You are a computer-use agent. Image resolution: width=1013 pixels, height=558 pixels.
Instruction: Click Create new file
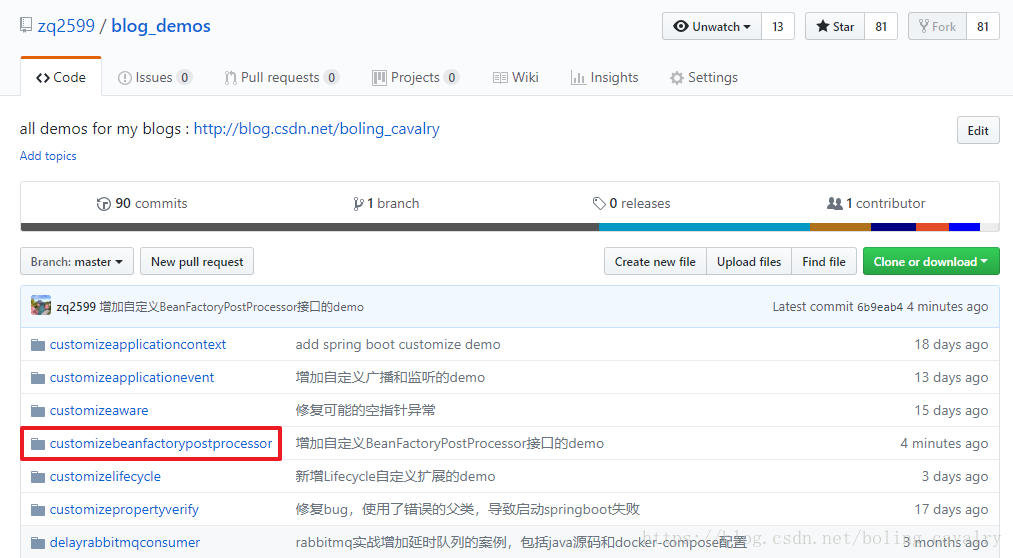655,262
